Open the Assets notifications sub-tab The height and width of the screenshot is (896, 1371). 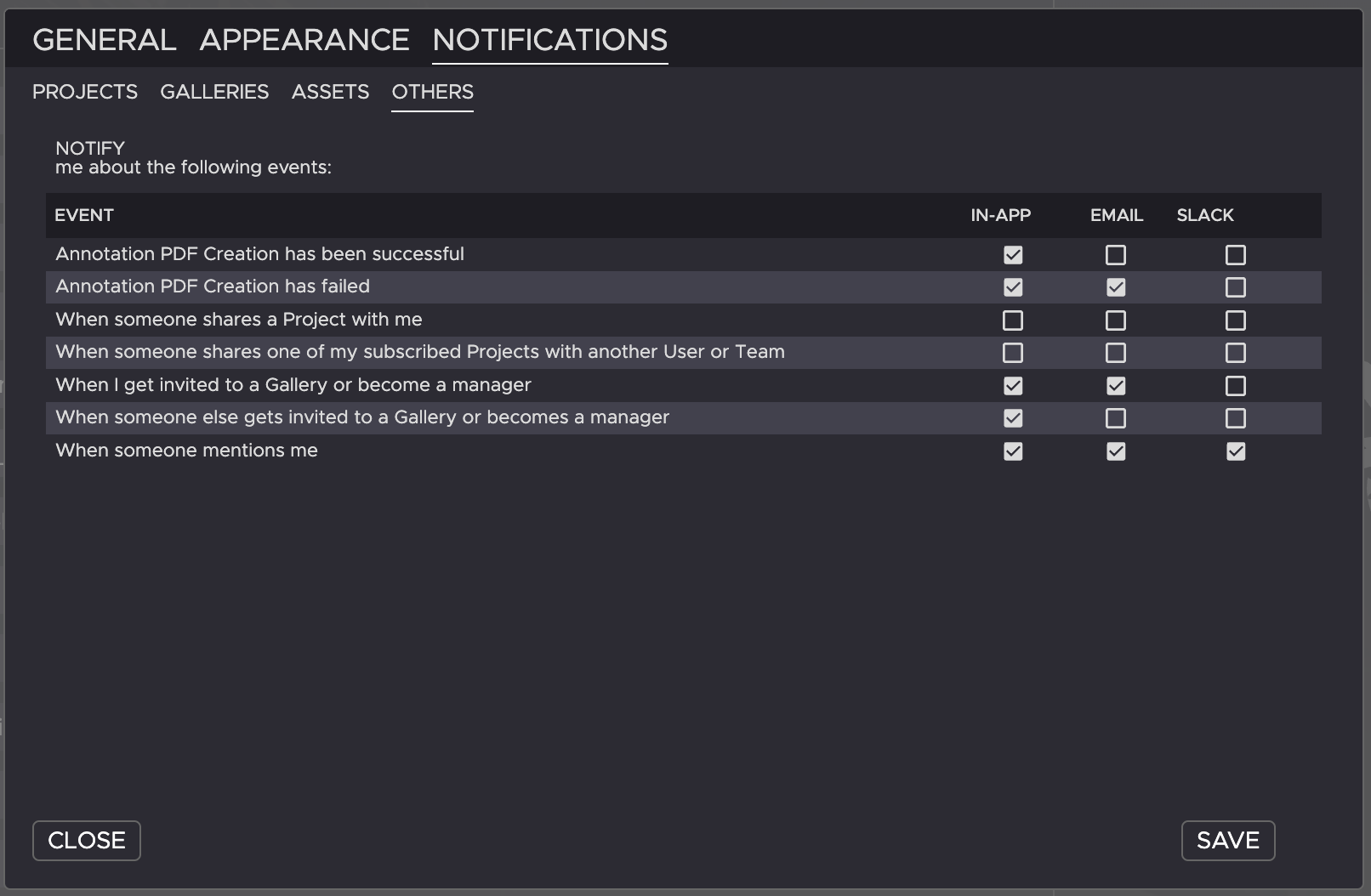[330, 92]
